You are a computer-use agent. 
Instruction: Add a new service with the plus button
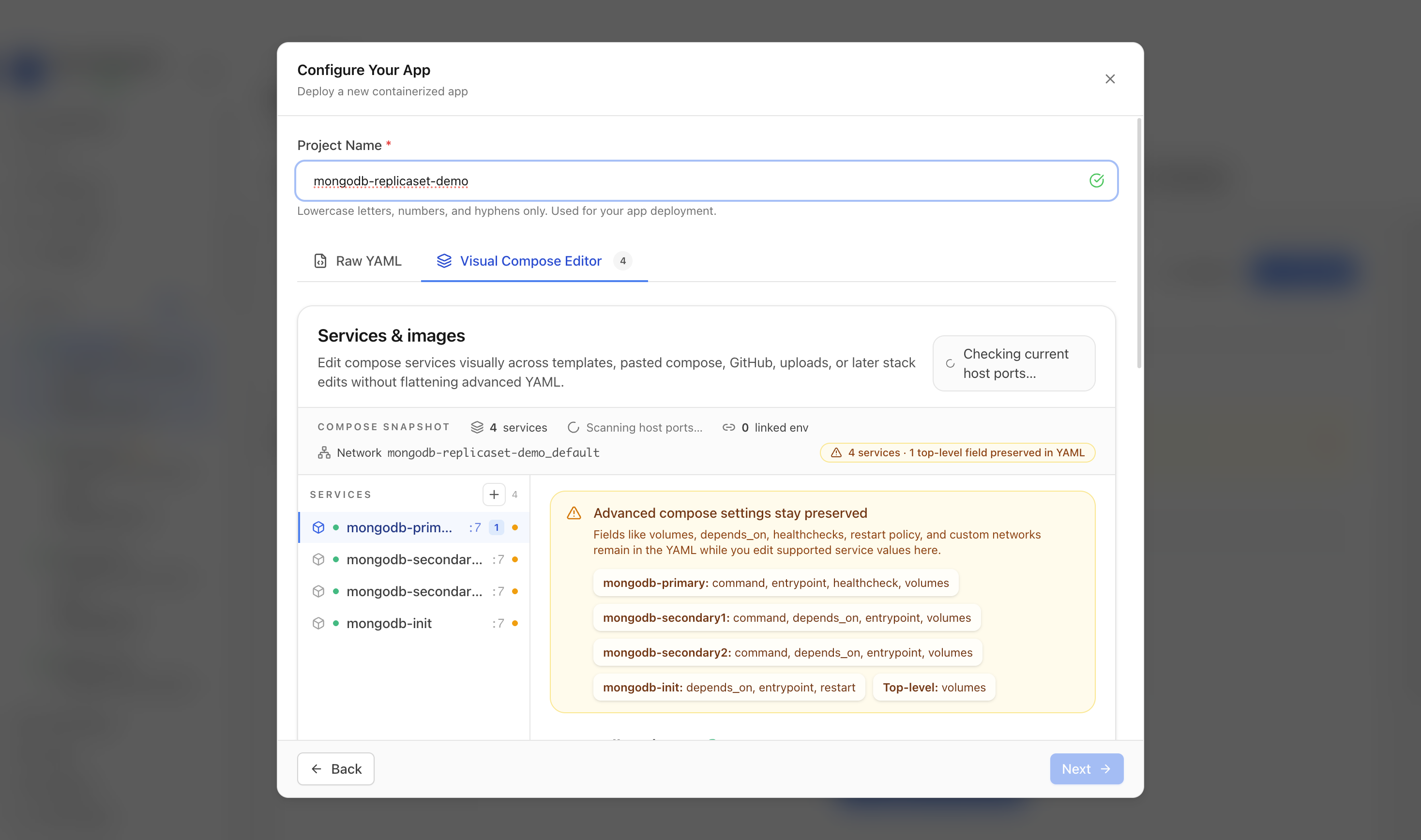(494, 495)
